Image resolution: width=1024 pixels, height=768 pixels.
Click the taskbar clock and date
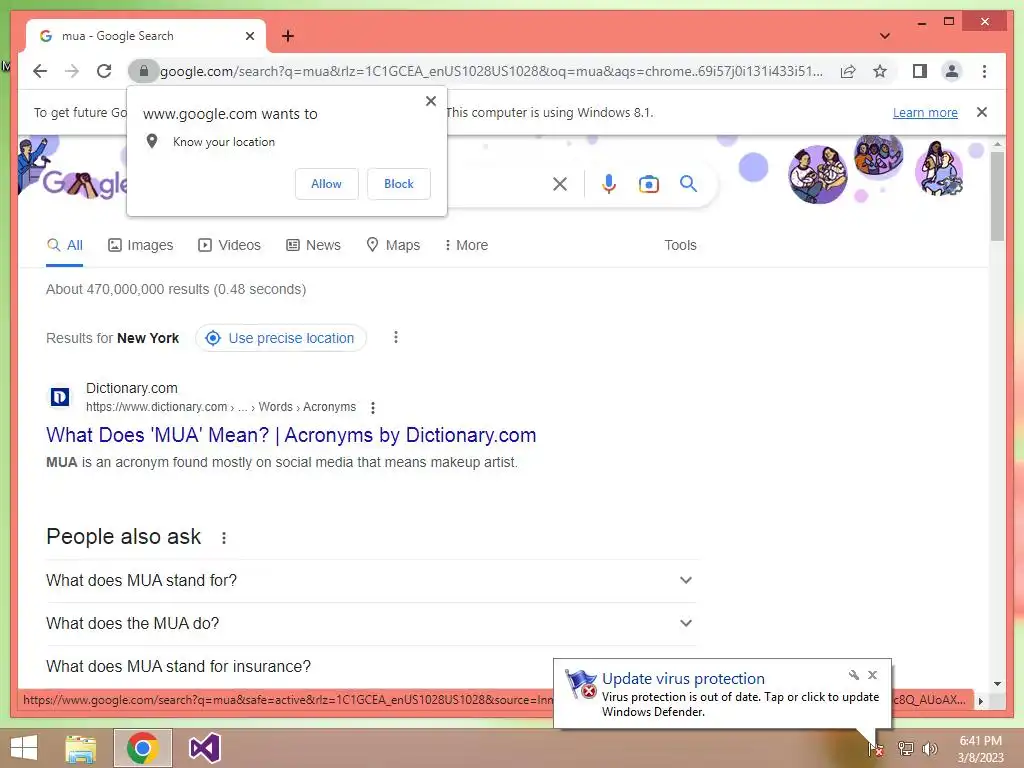[x=980, y=749]
